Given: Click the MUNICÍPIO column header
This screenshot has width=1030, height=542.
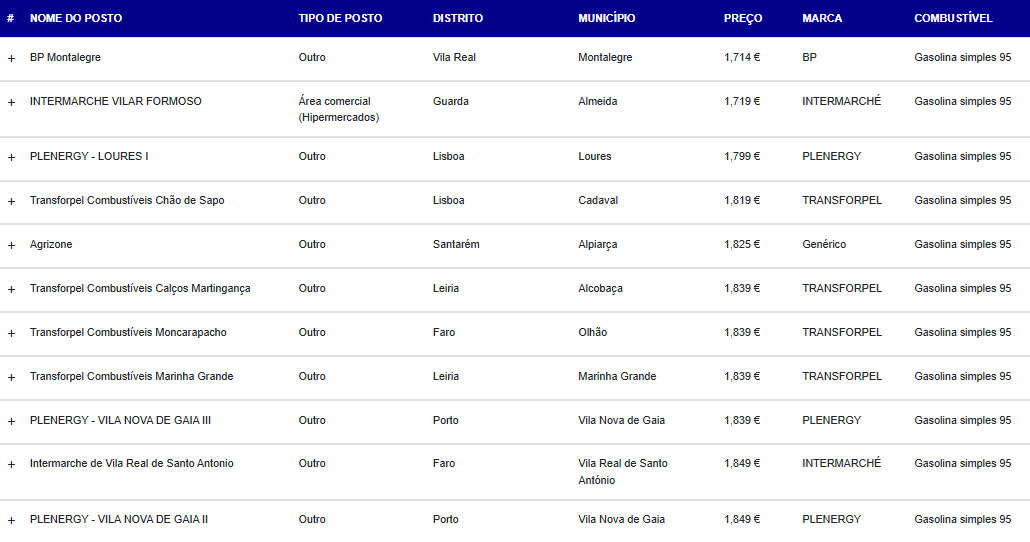Looking at the screenshot, I should 607,18.
